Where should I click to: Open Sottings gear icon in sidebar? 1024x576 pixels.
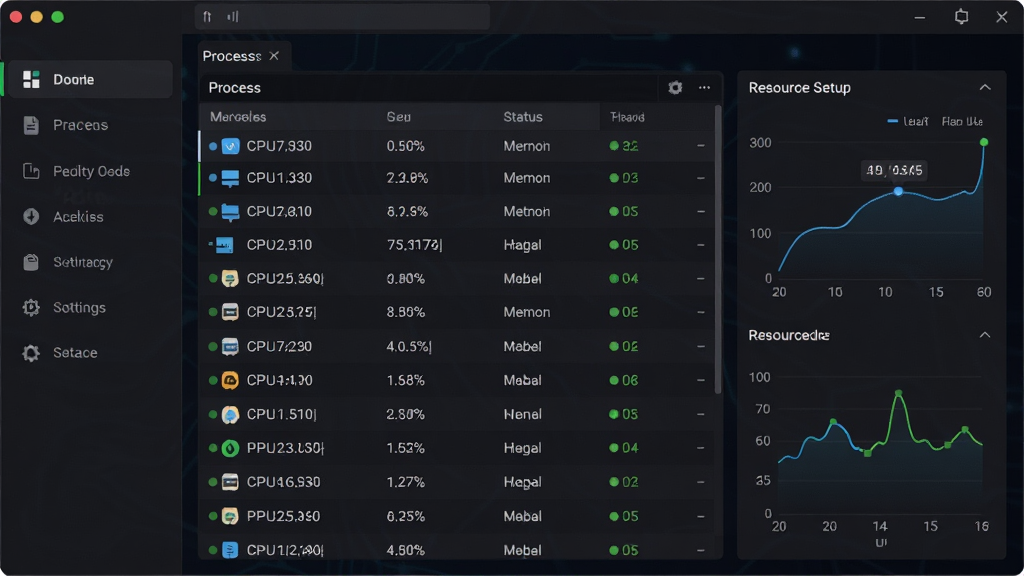(31, 308)
